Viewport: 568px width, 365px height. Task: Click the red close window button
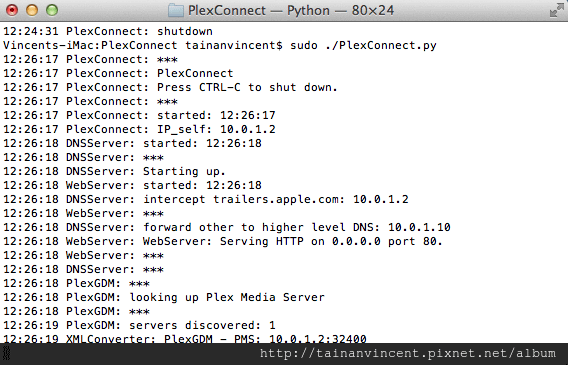pyautogui.click(x=12, y=10)
